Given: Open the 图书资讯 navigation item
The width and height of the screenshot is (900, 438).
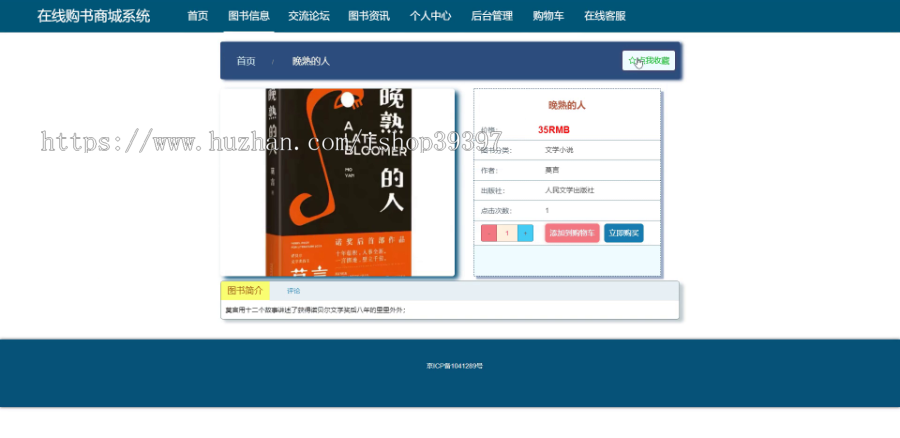Looking at the screenshot, I should coord(369,16).
